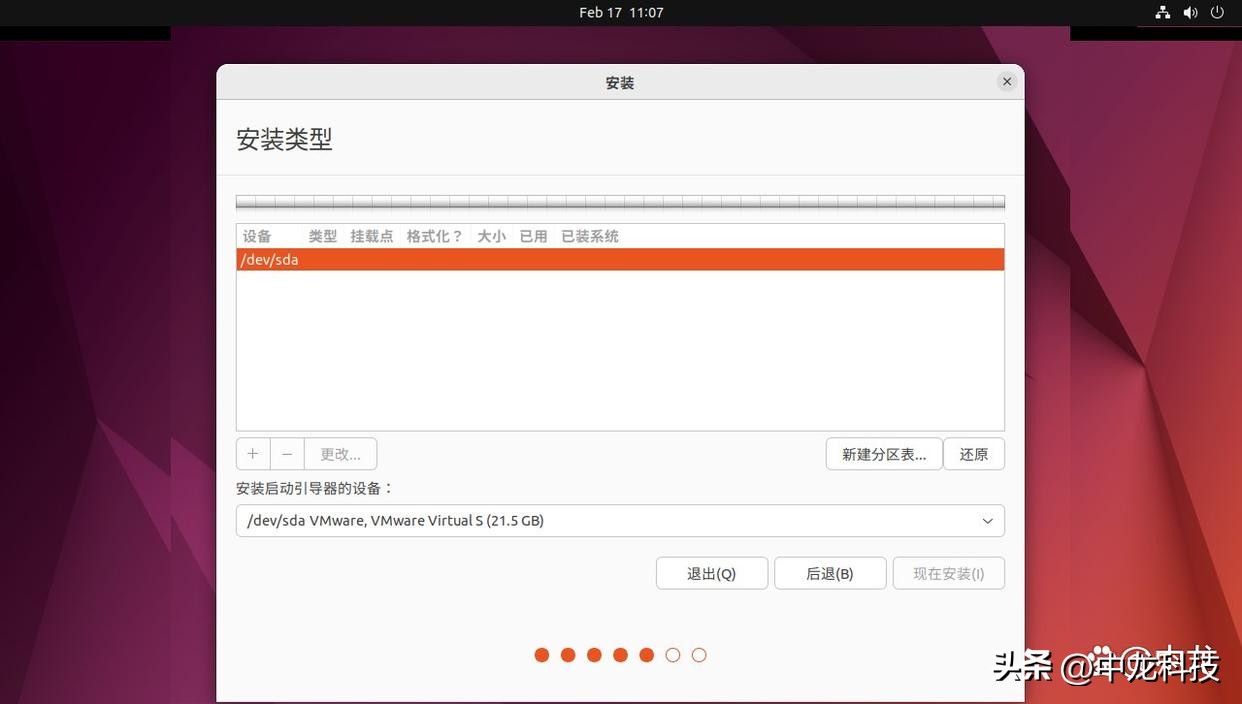The height and width of the screenshot is (704, 1242).
Task: Click the 还原 button to revert changes
Action: (974, 453)
